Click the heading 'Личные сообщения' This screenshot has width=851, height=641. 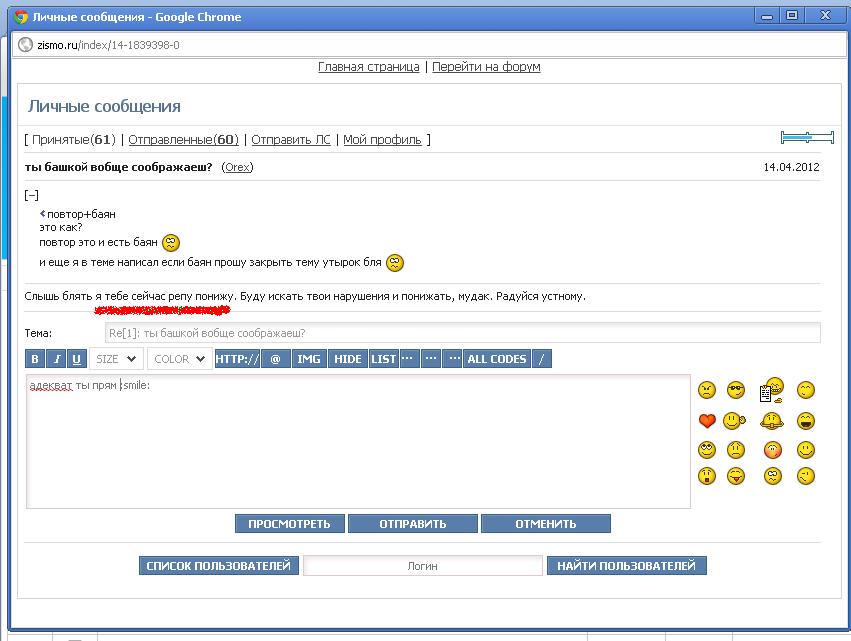(104, 106)
